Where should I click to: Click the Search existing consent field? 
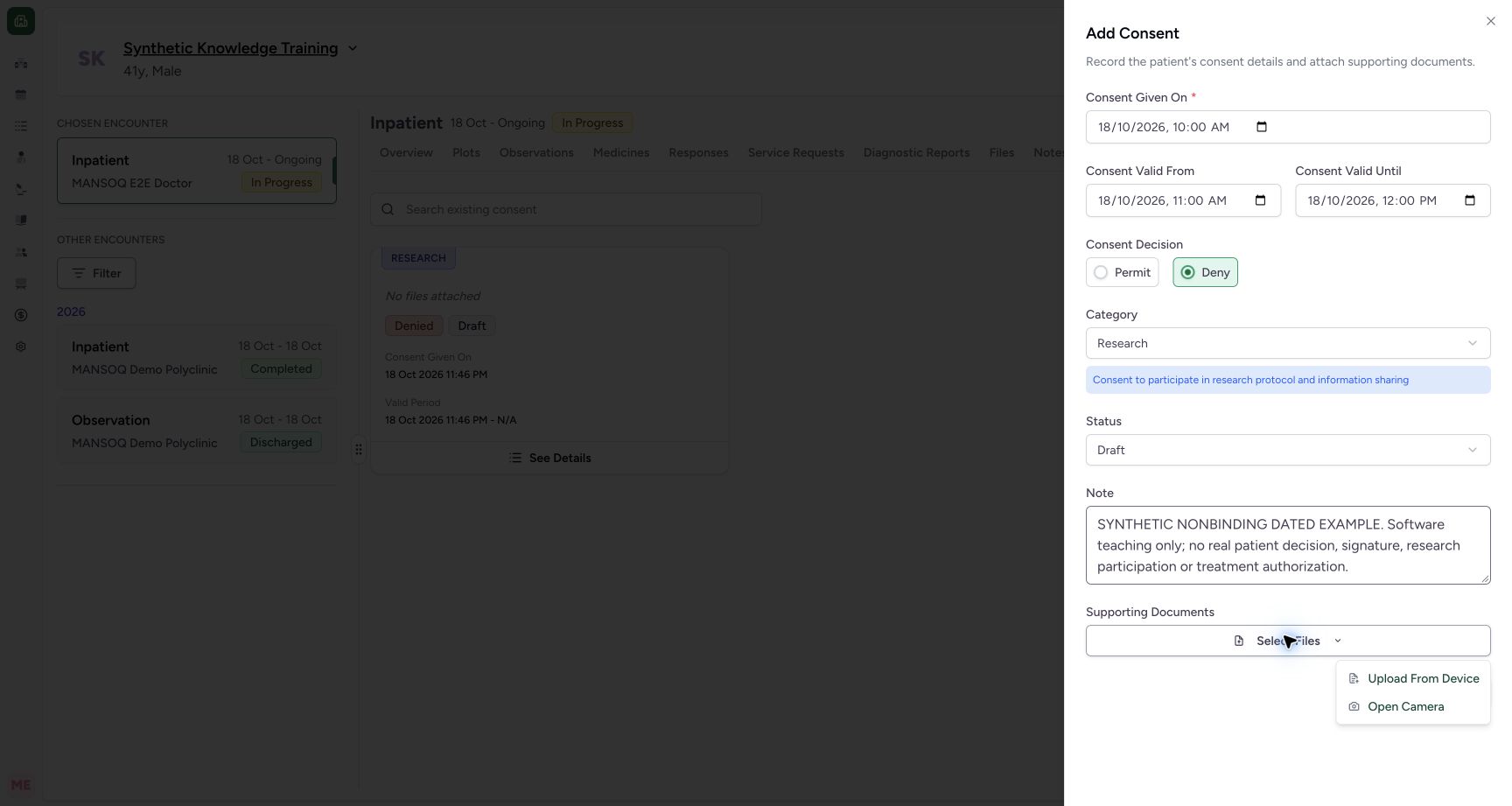pos(565,209)
